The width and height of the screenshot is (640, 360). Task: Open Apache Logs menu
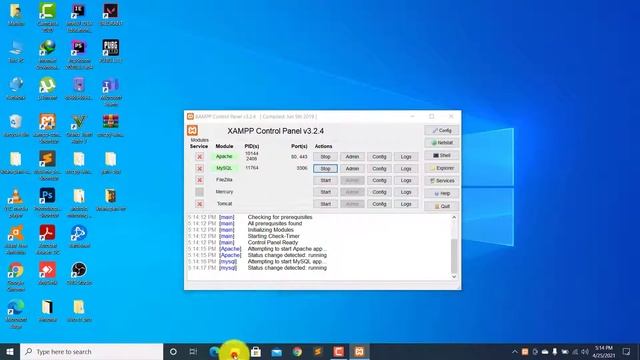click(x=406, y=157)
